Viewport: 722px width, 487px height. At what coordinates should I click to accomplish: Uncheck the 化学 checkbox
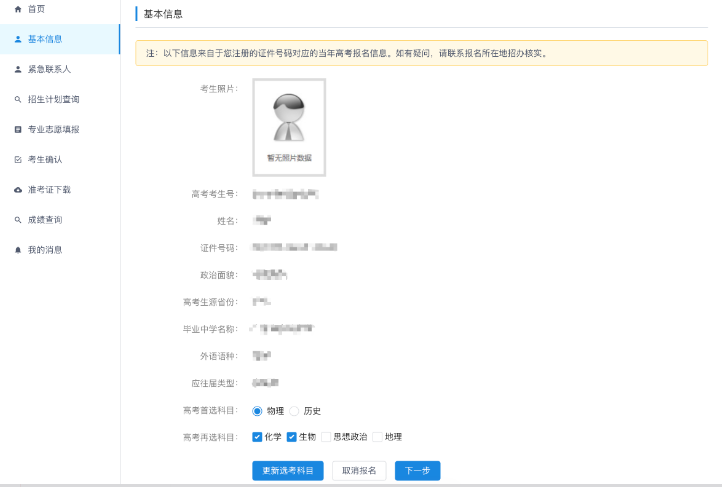tap(258, 437)
